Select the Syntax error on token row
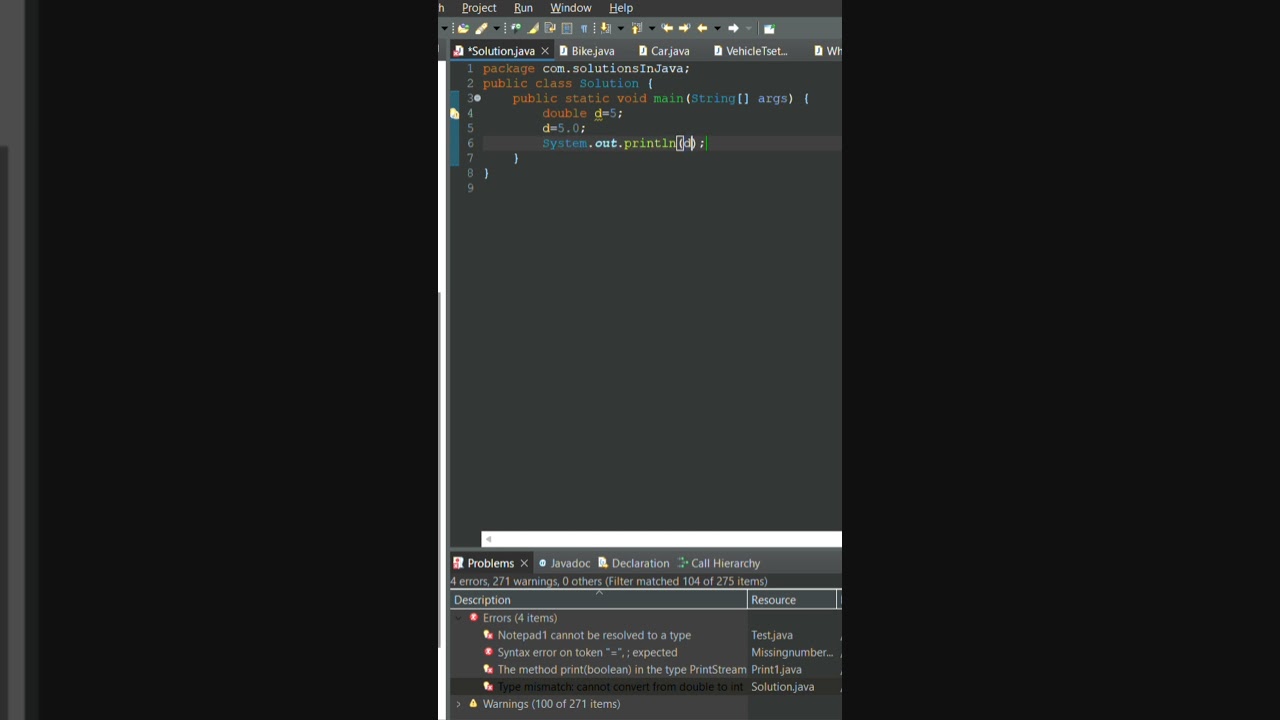This screenshot has height=720, width=1280. point(587,652)
